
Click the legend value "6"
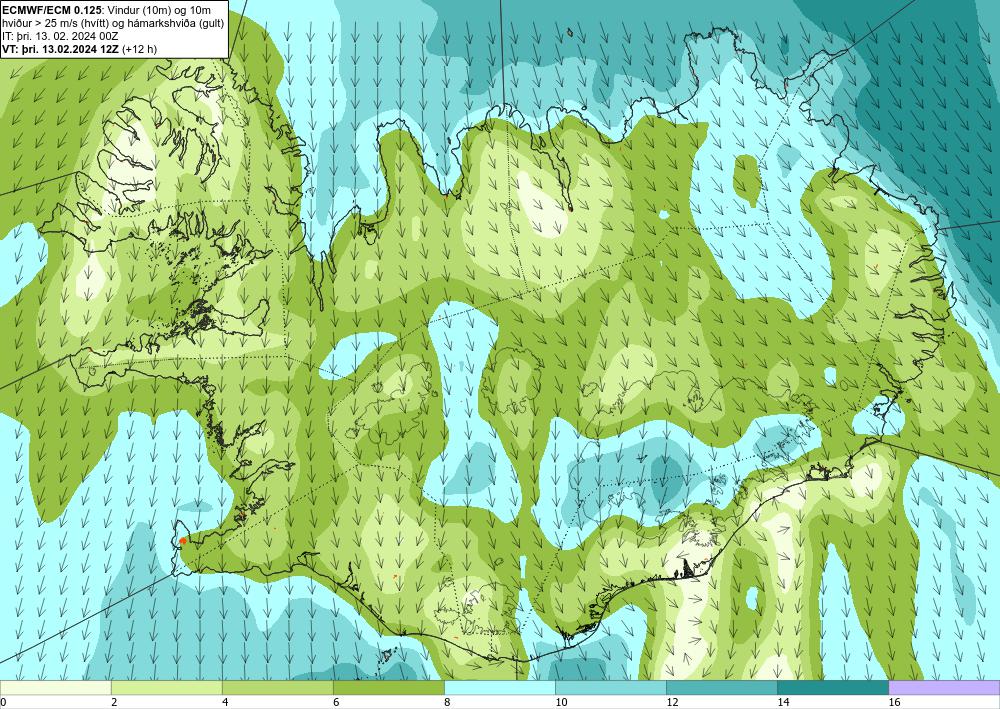click(x=335, y=702)
